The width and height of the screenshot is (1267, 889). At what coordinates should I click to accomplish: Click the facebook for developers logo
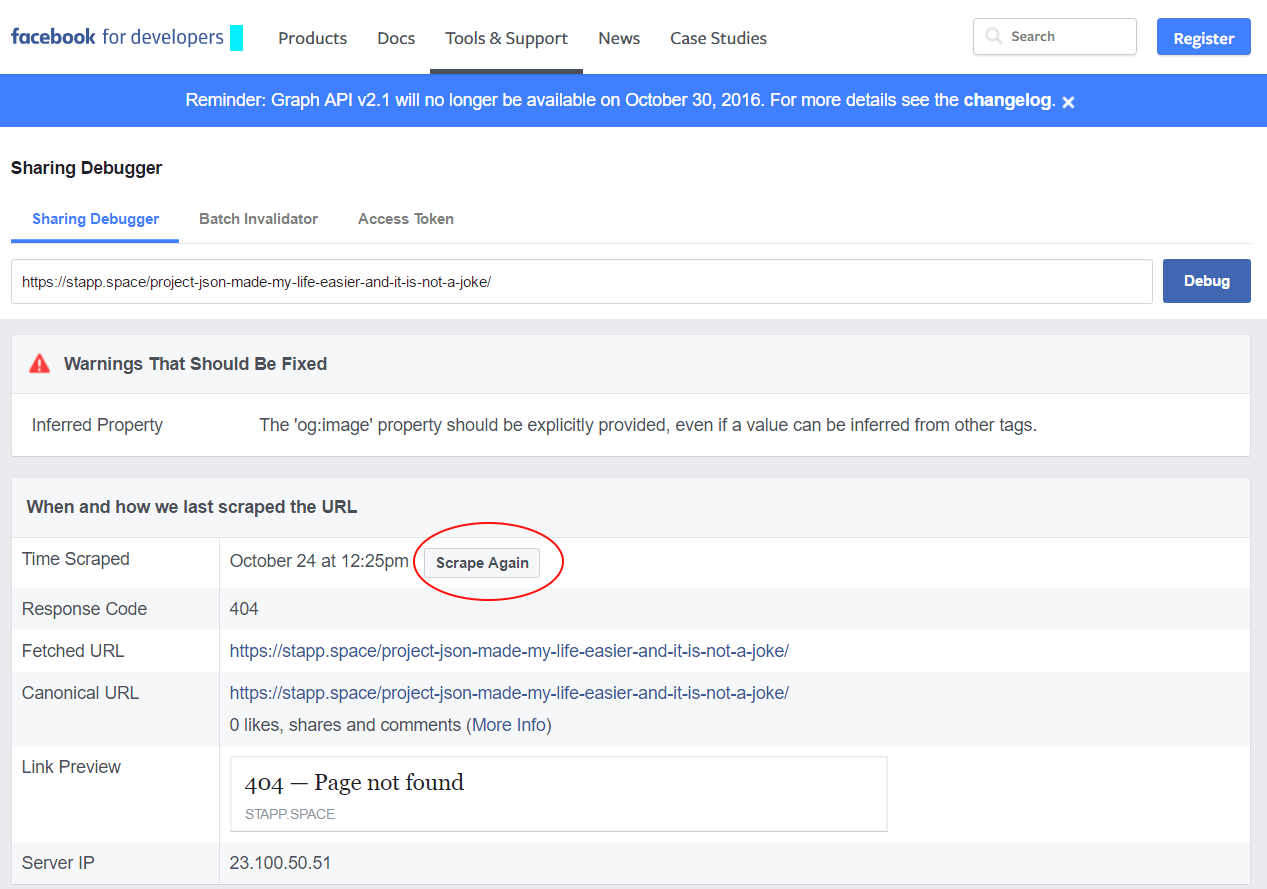pyautogui.click(x=117, y=37)
